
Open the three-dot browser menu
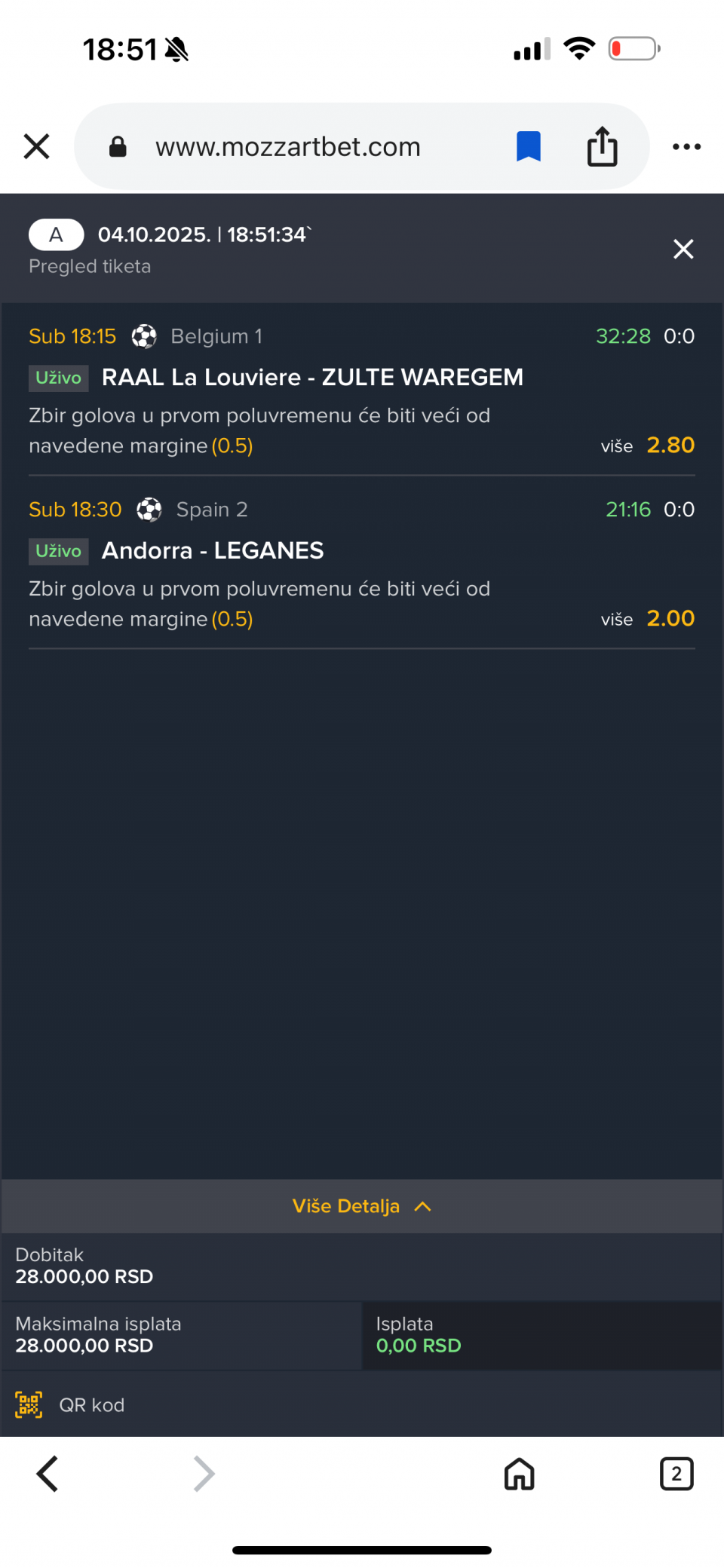[686, 146]
